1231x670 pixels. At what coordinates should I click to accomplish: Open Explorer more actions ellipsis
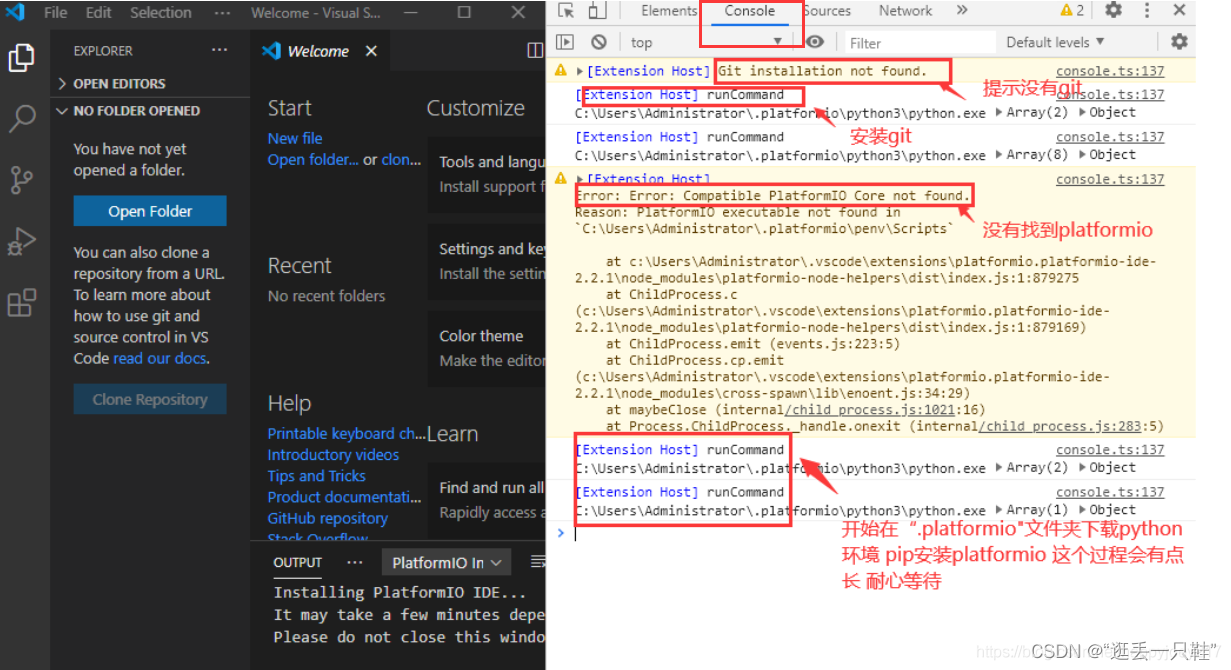point(219,50)
